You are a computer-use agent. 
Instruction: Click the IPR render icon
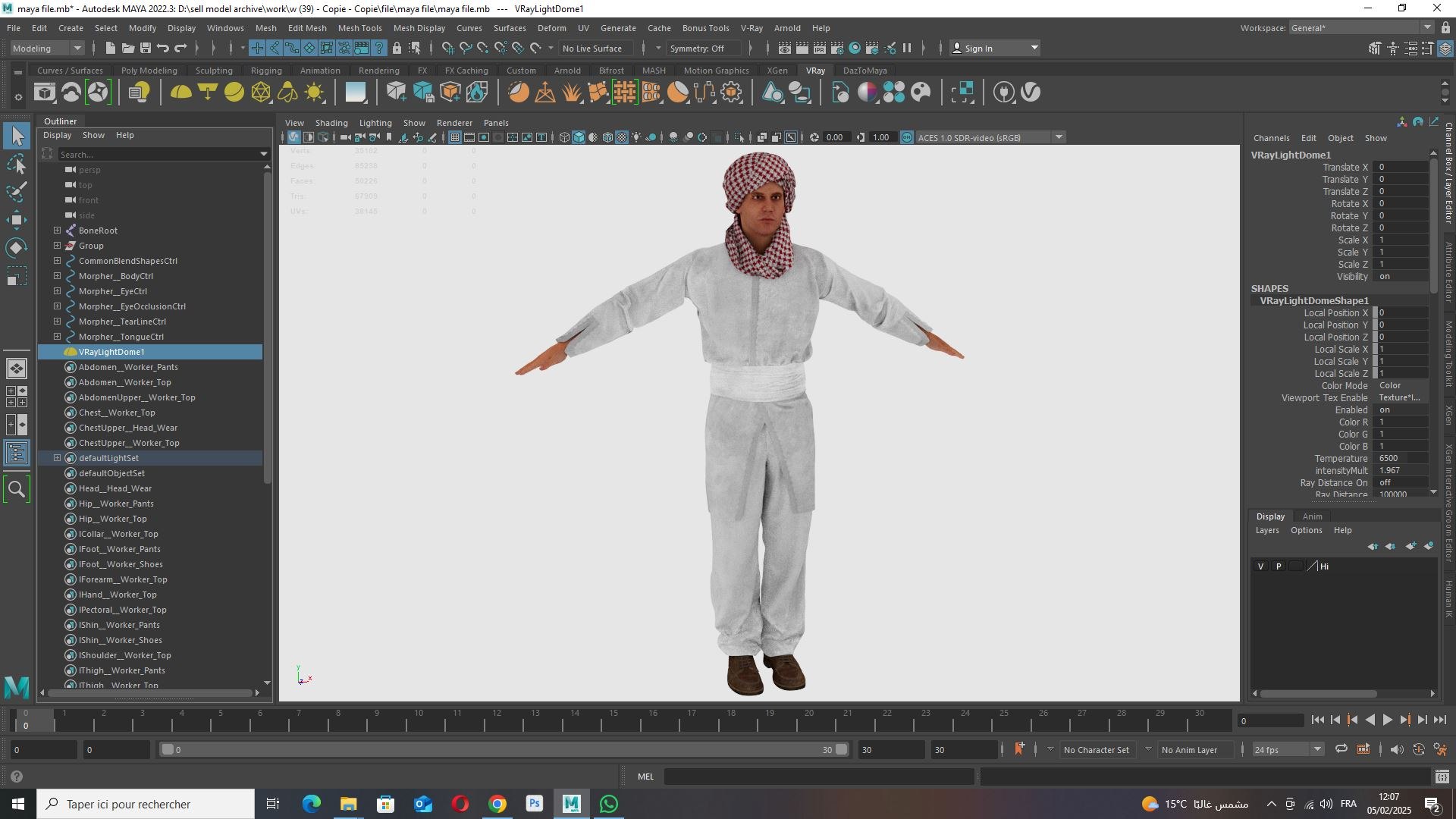pyautogui.click(x=820, y=49)
